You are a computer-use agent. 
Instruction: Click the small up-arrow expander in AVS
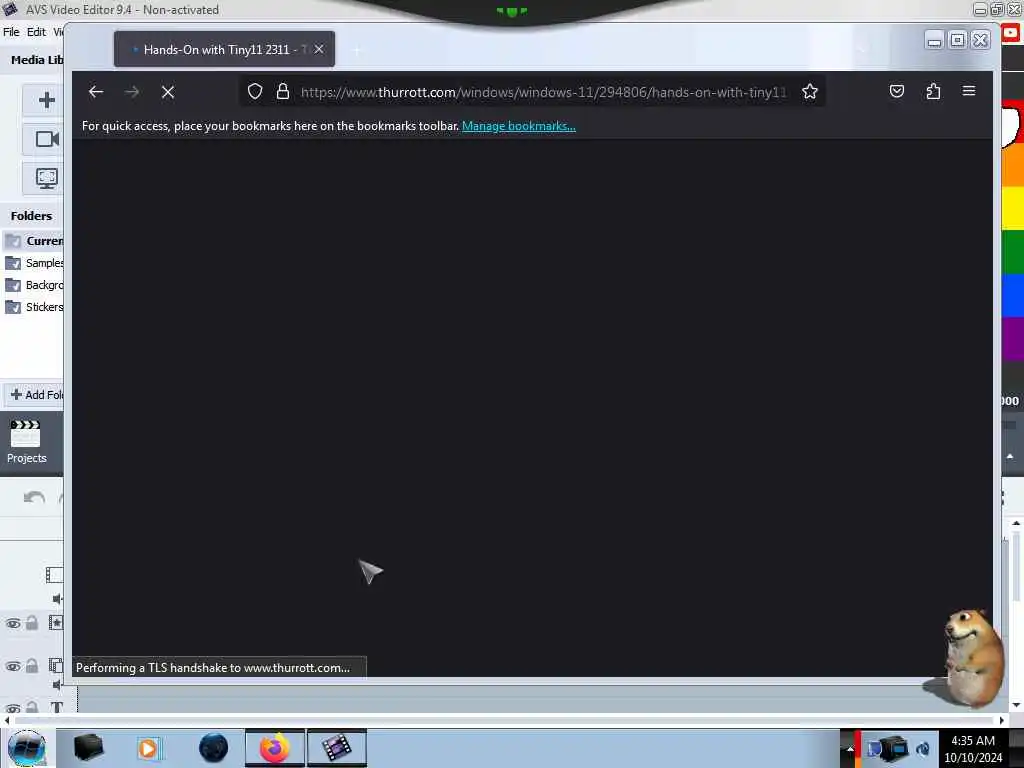pyautogui.click(x=1010, y=456)
